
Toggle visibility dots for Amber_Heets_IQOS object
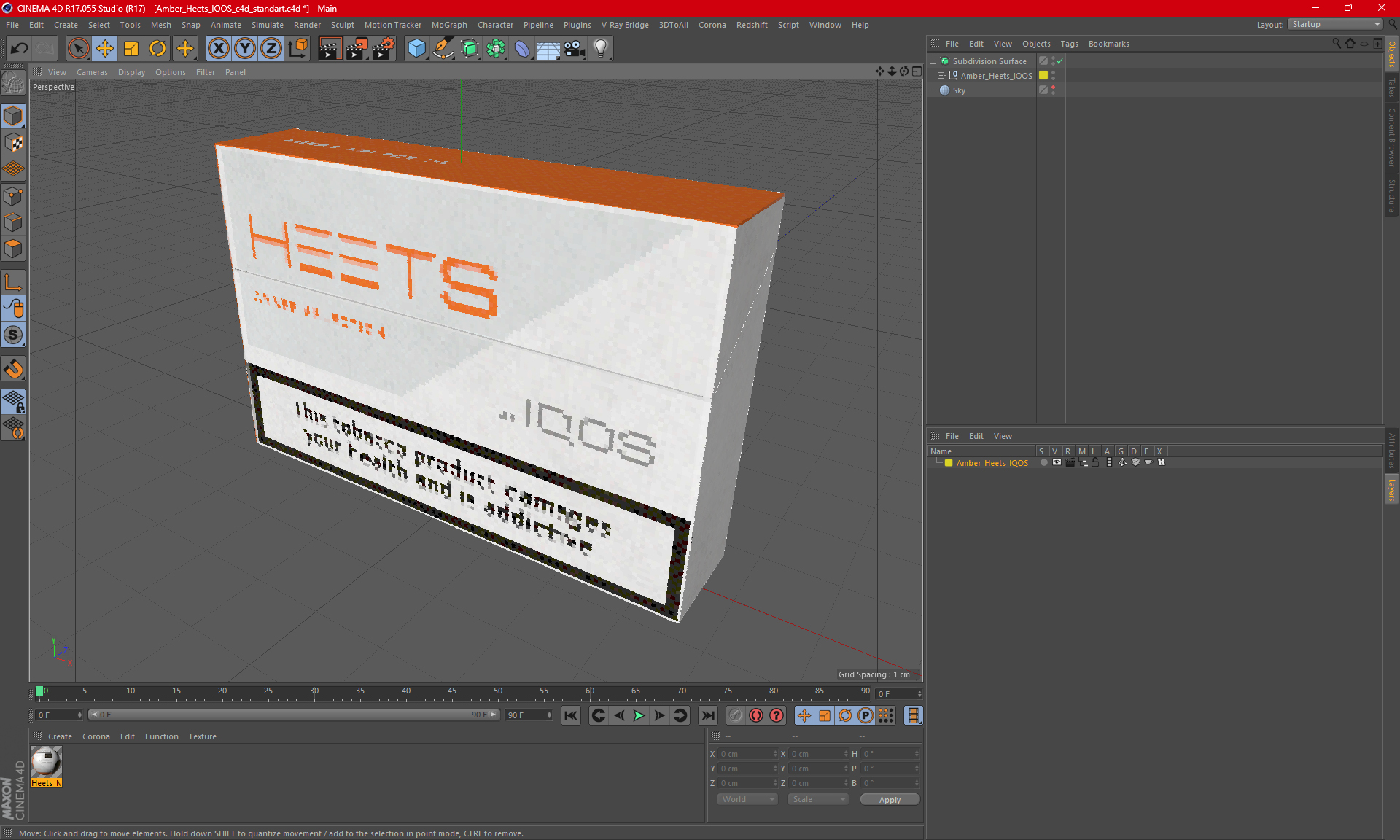(x=1053, y=76)
